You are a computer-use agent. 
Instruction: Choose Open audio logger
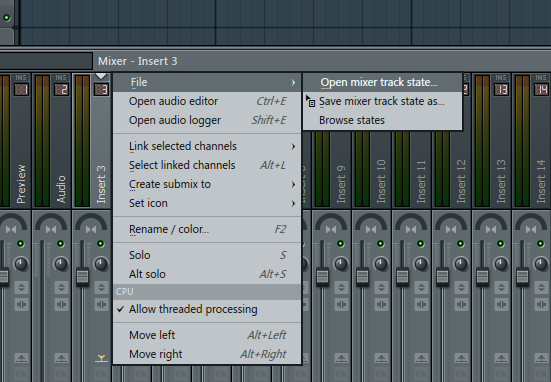click(x=207, y=120)
